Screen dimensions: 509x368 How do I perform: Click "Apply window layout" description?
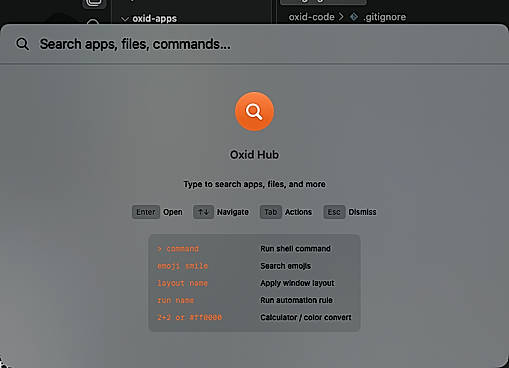coord(297,283)
